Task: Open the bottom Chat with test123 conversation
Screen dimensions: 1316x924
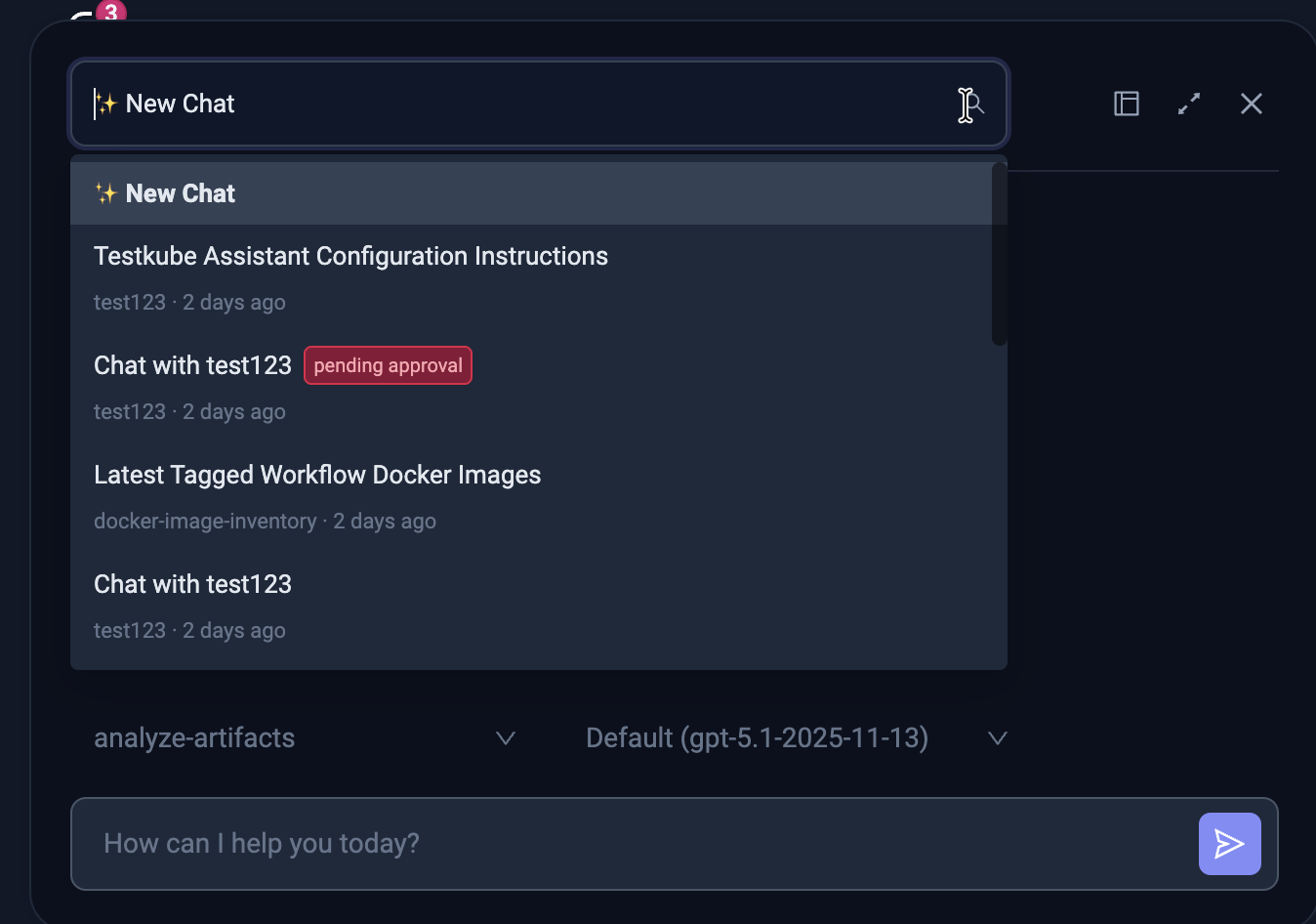Action: point(192,583)
